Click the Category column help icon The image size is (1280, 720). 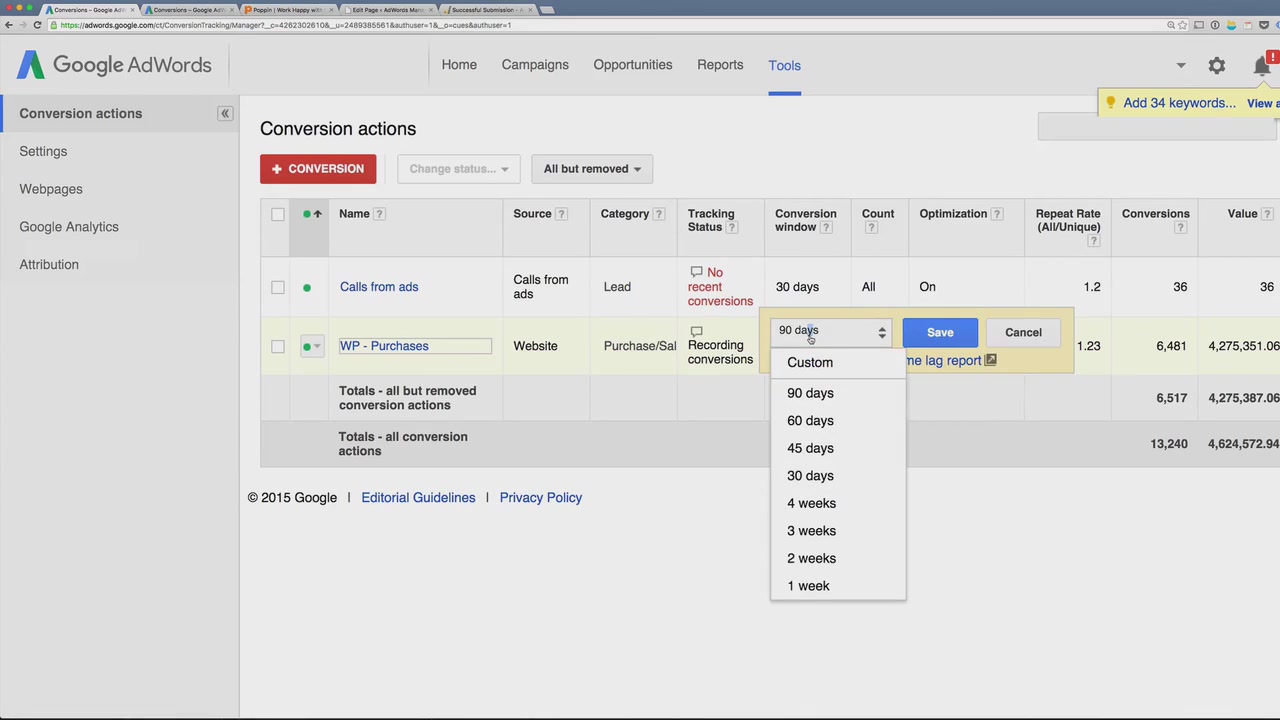click(x=658, y=214)
